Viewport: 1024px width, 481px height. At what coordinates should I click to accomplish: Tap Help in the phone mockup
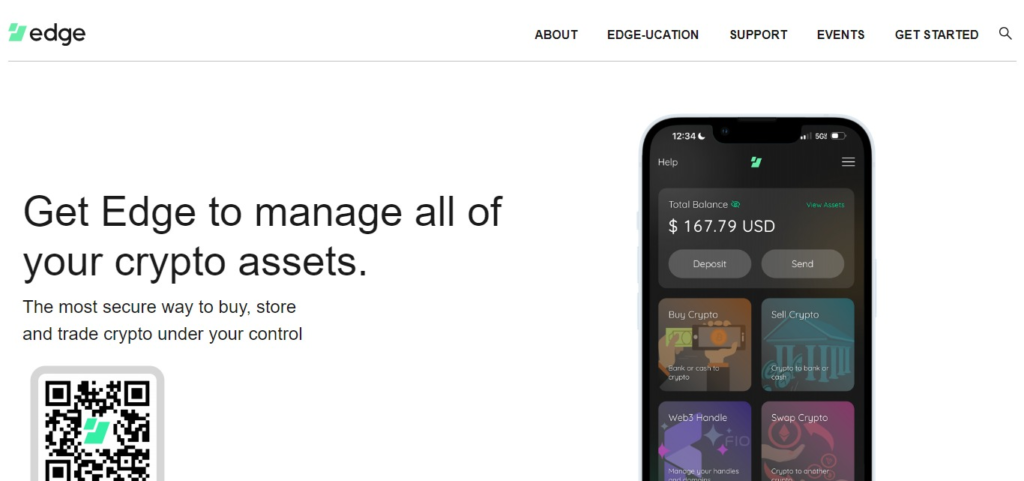pos(668,162)
